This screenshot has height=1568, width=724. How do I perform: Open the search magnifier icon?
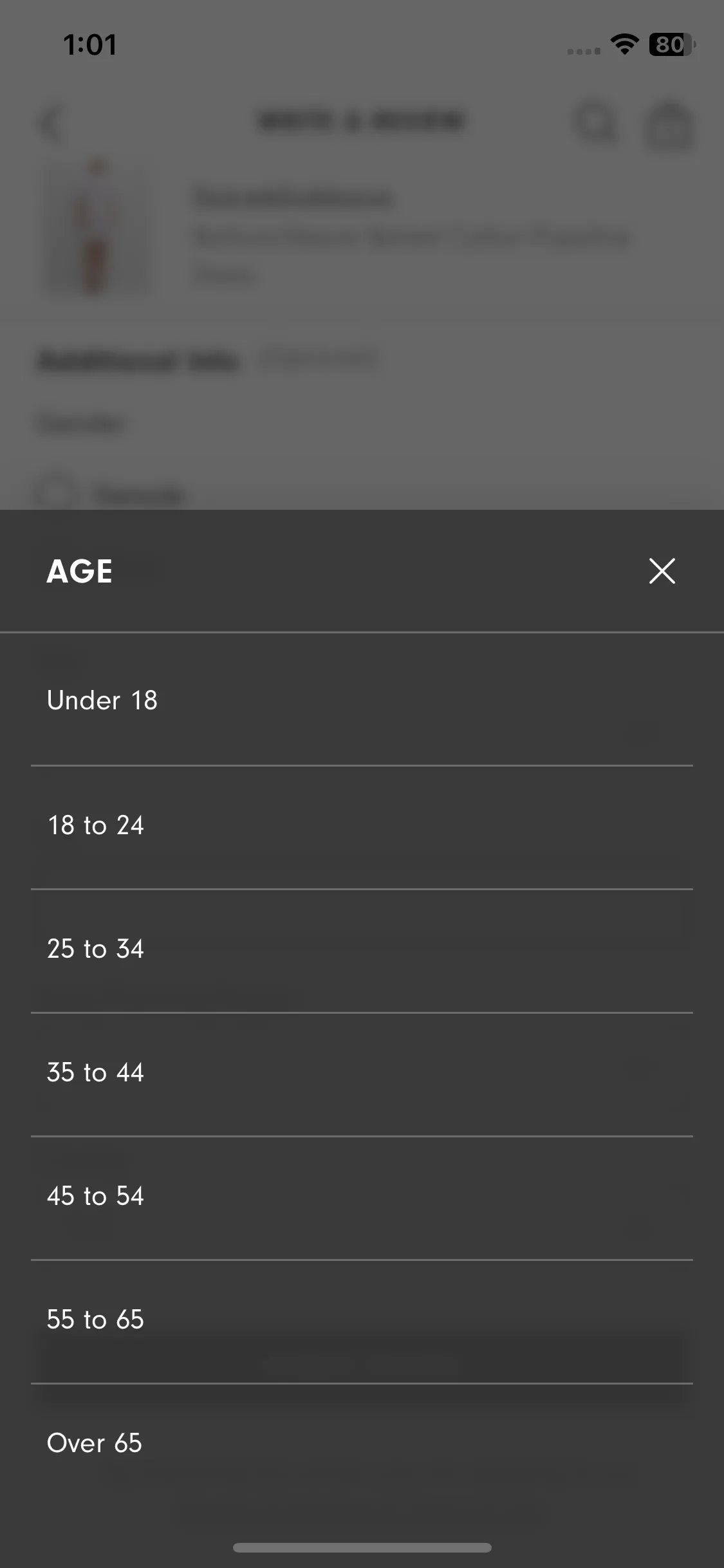pos(597,122)
